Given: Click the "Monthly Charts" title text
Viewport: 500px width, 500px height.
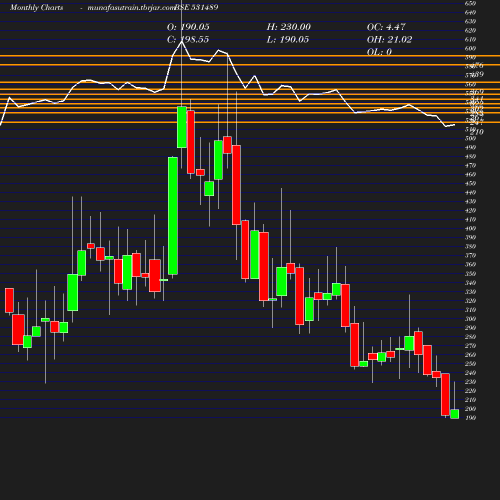Looking at the screenshot, I should coord(36,7).
